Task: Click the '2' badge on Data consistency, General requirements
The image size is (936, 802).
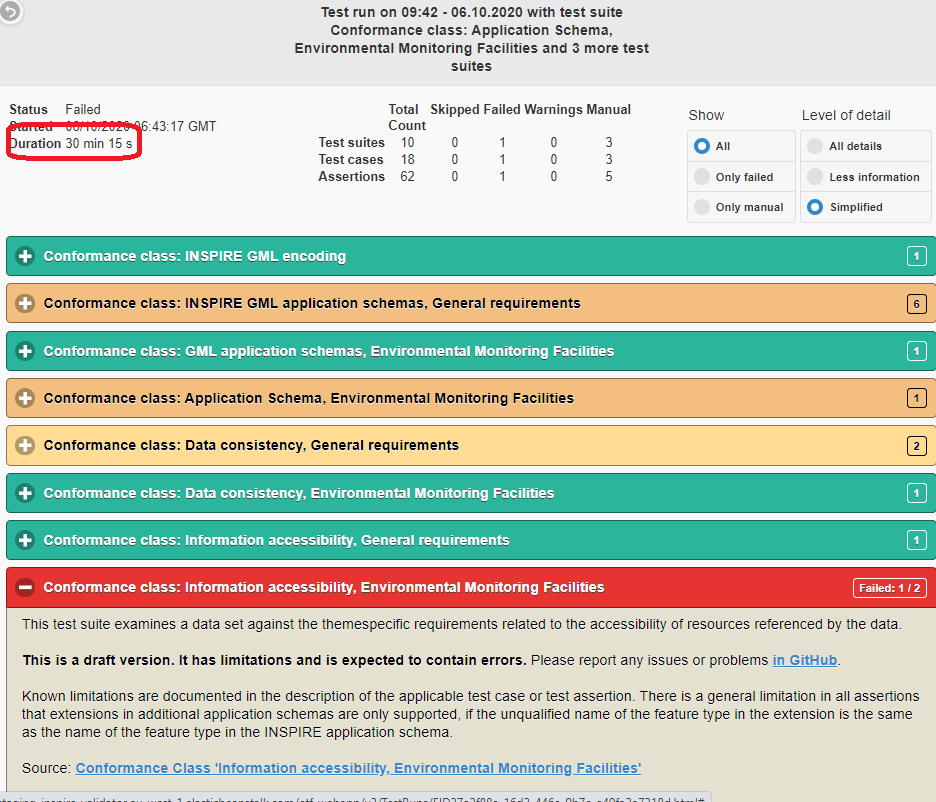Action: [916, 445]
